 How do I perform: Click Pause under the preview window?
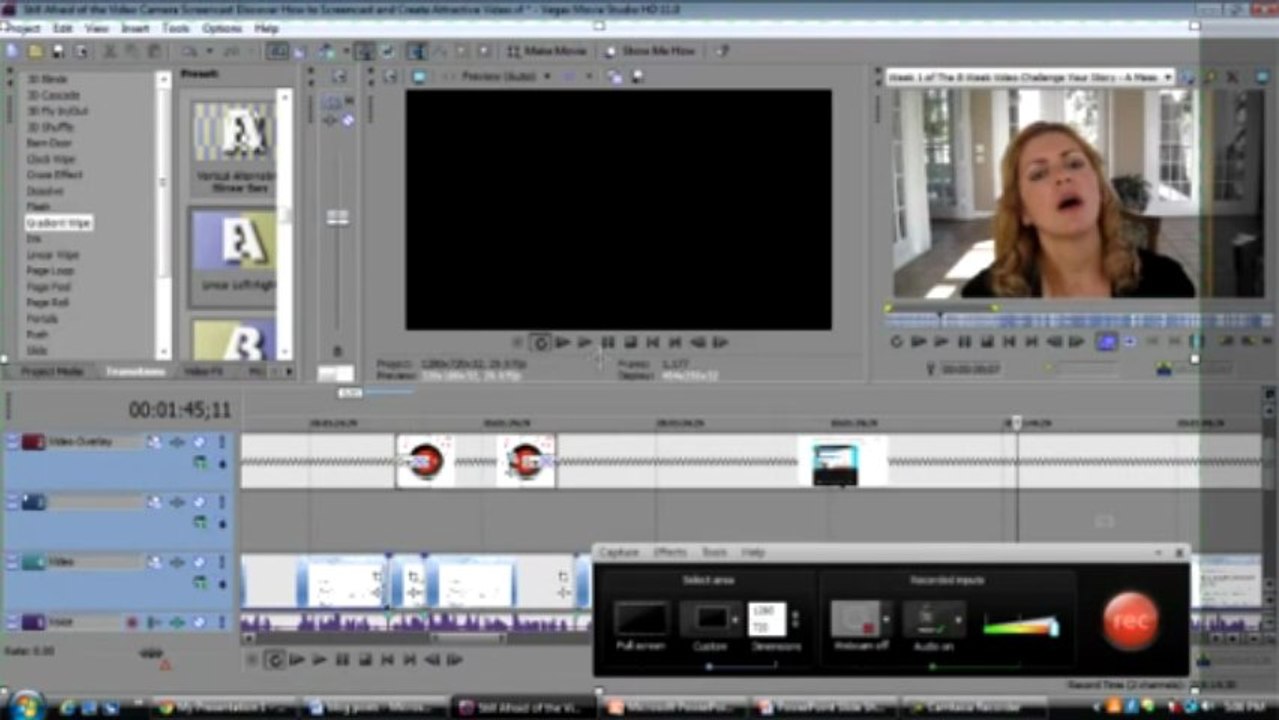(x=607, y=342)
